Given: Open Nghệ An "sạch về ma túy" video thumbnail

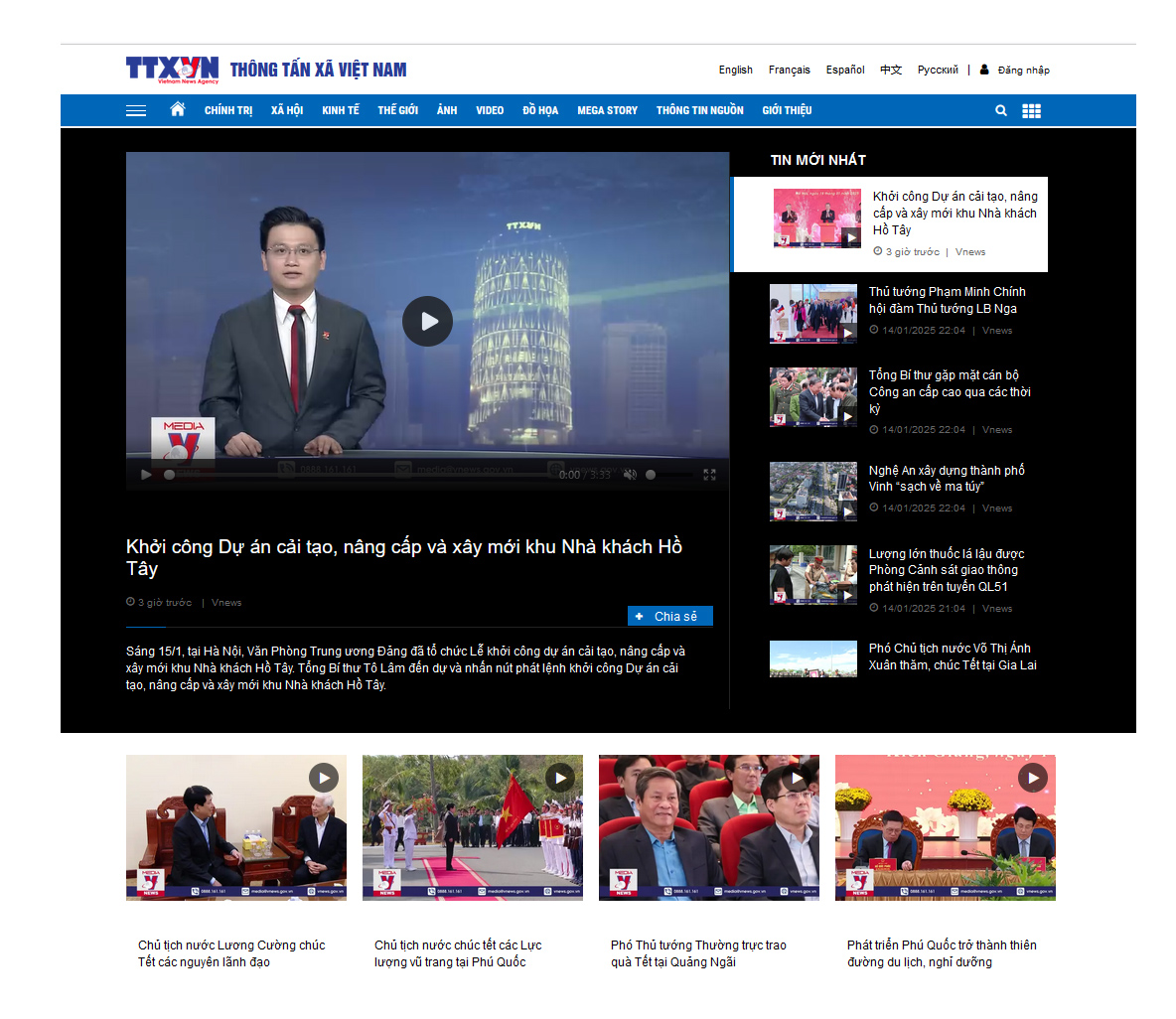Looking at the screenshot, I should tap(812, 491).
